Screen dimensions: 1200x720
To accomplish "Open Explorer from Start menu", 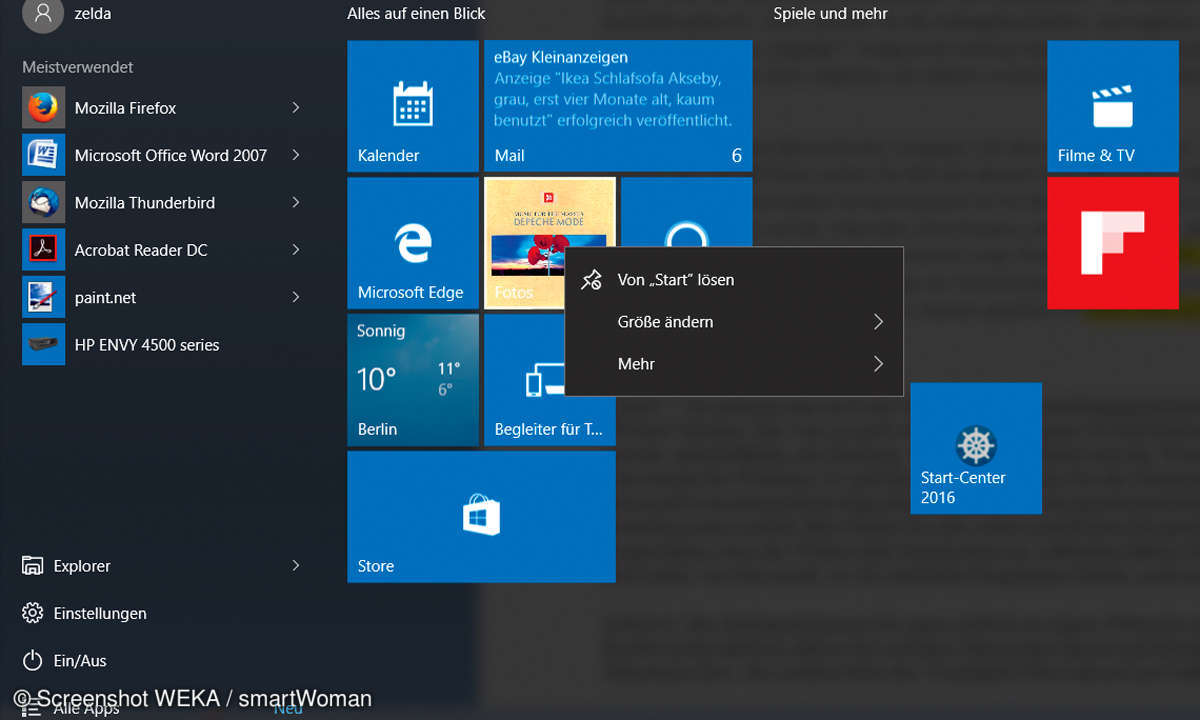I will coord(82,566).
